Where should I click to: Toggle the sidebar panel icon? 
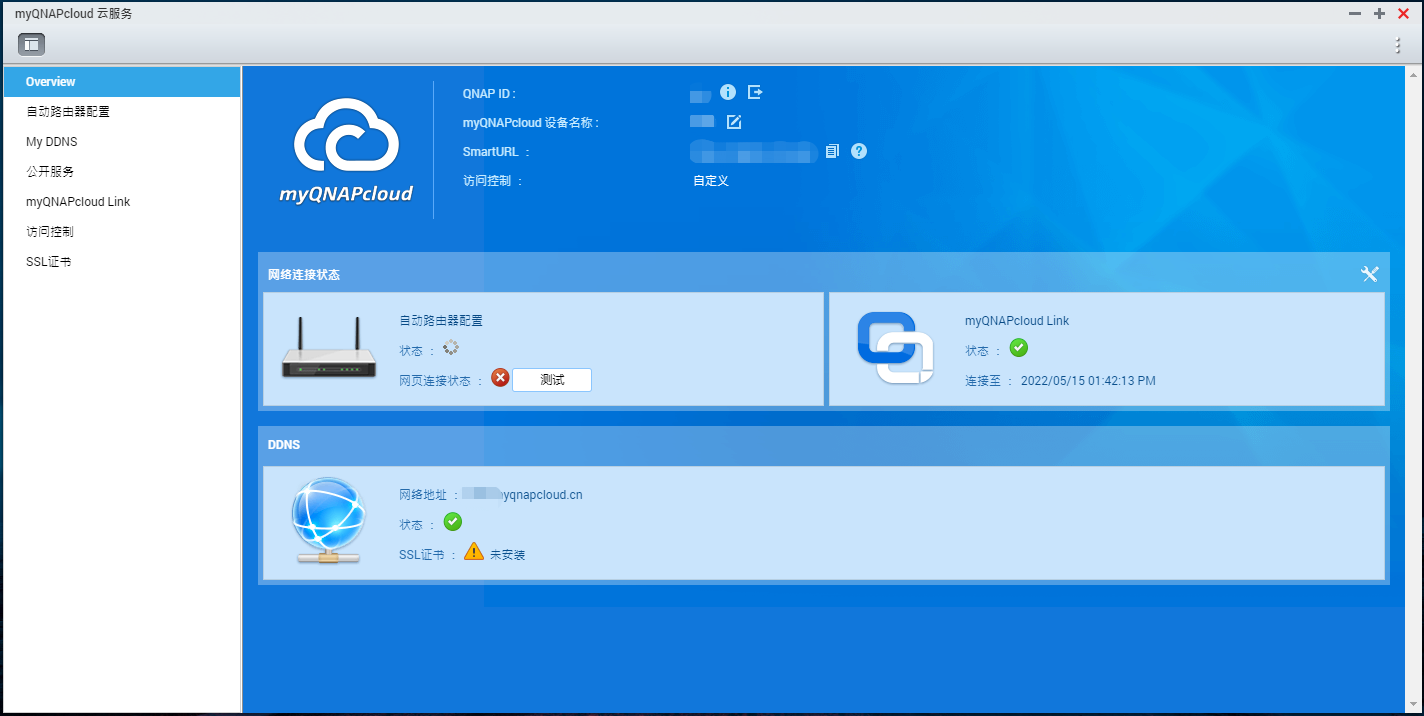[x=31, y=44]
